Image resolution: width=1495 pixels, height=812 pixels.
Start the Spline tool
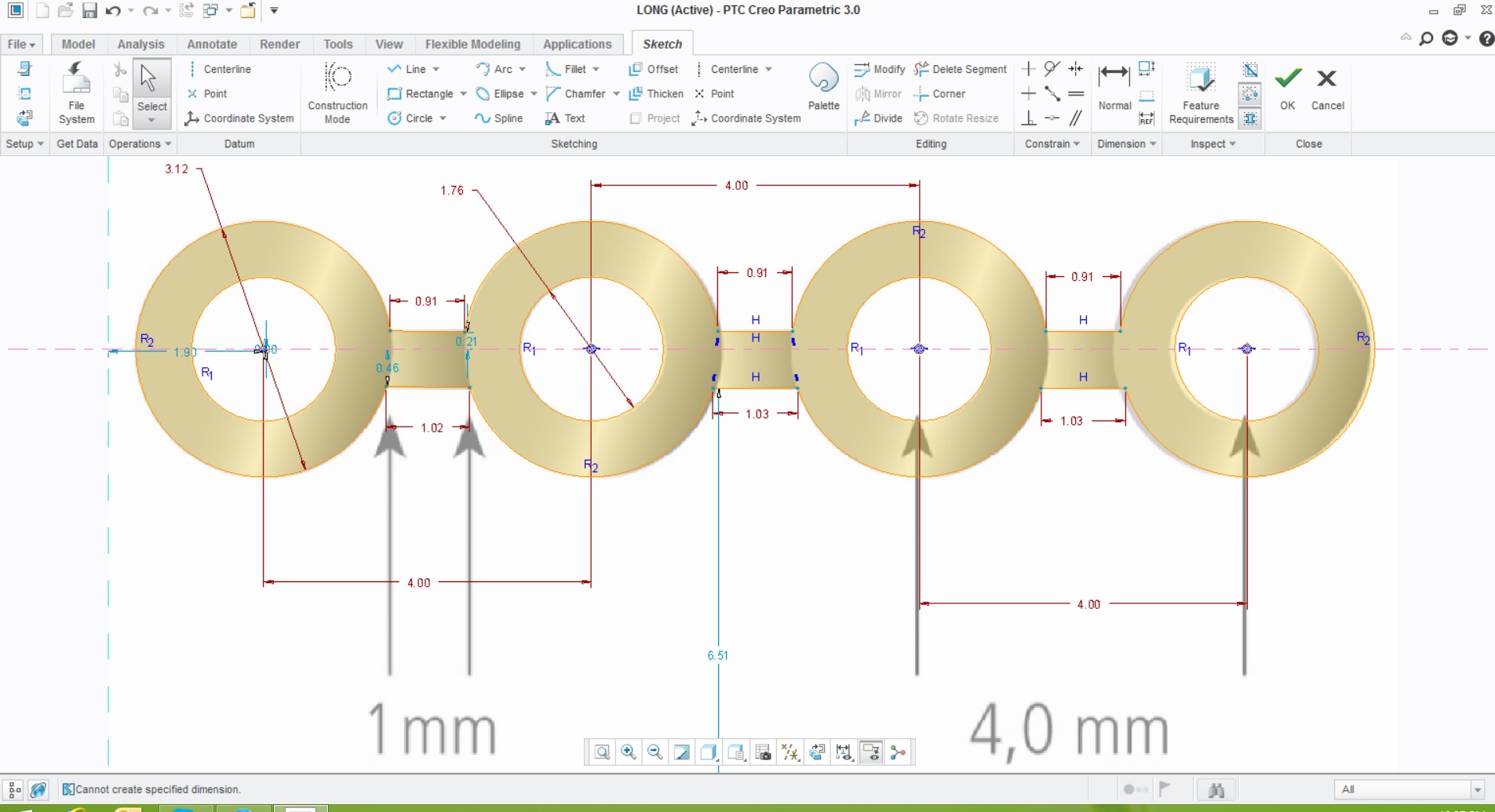[x=499, y=118]
